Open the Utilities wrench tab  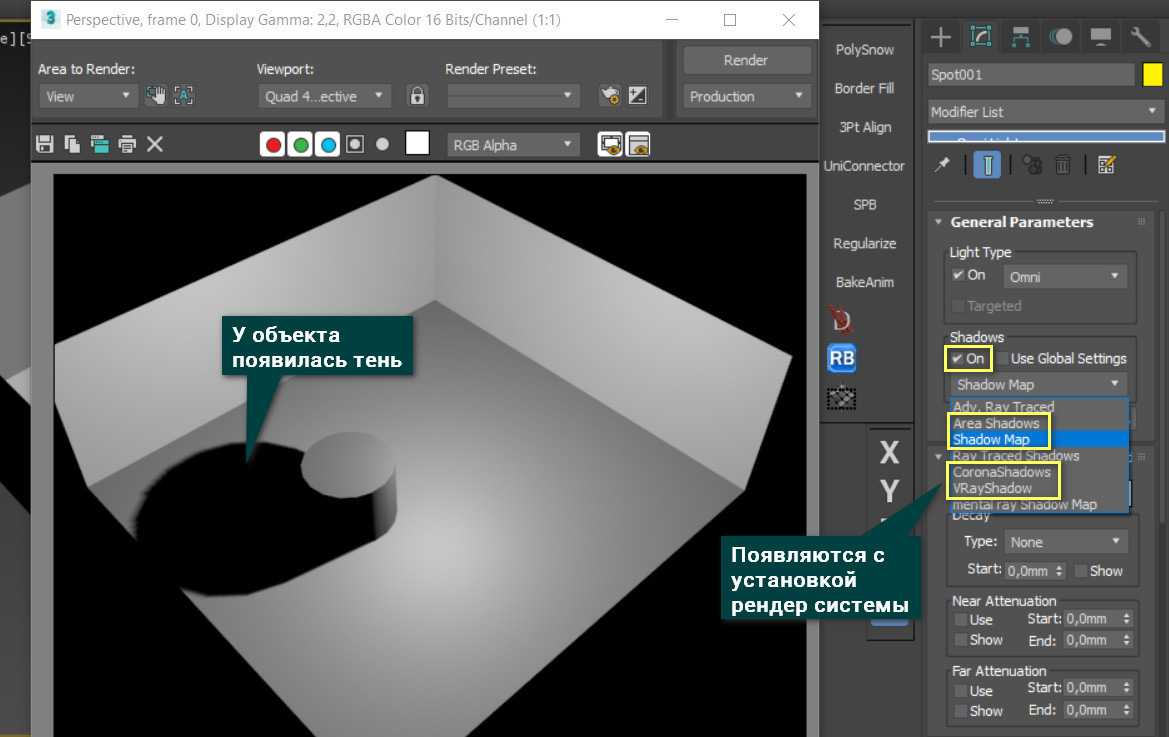coord(1141,38)
